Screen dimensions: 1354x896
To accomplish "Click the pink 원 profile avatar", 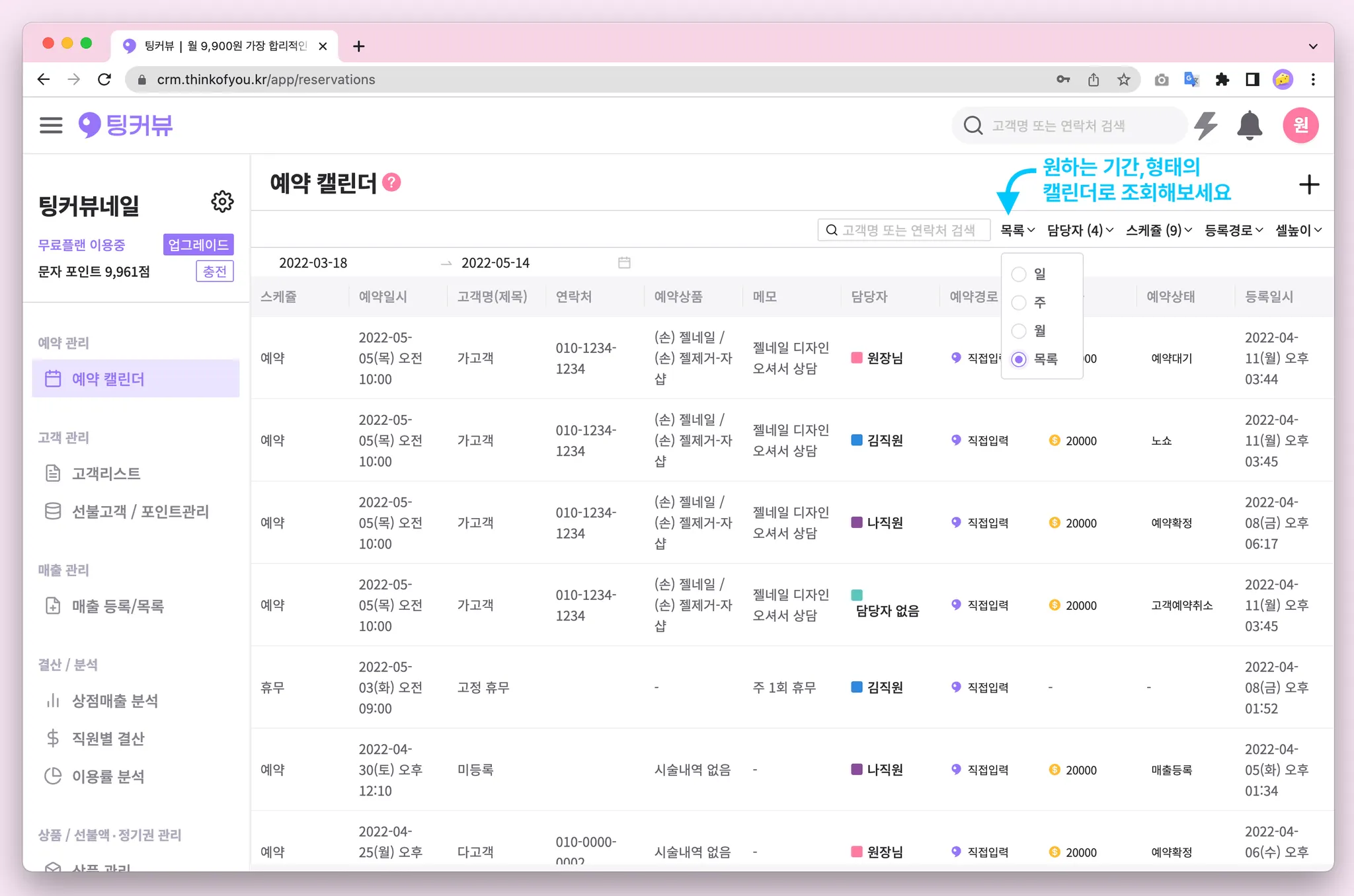I will tap(1300, 125).
